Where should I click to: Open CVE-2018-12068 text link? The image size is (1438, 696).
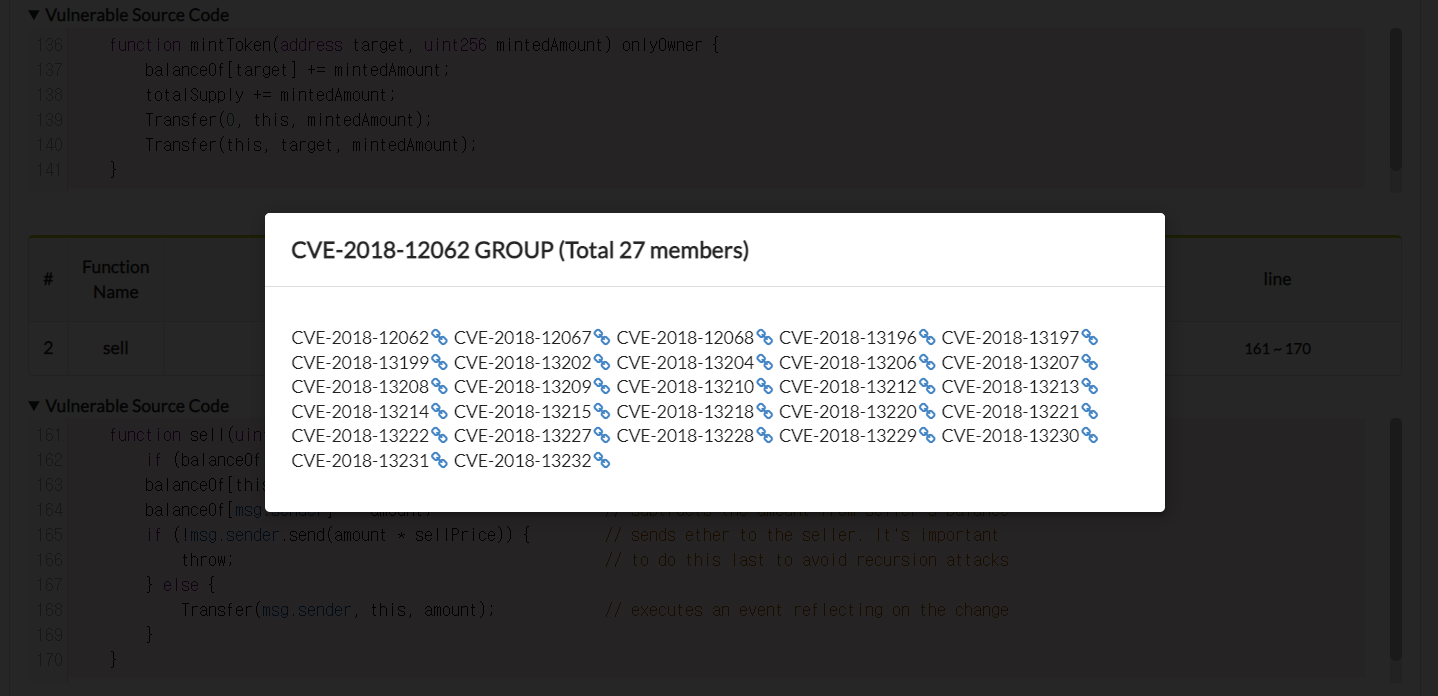(x=685, y=338)
